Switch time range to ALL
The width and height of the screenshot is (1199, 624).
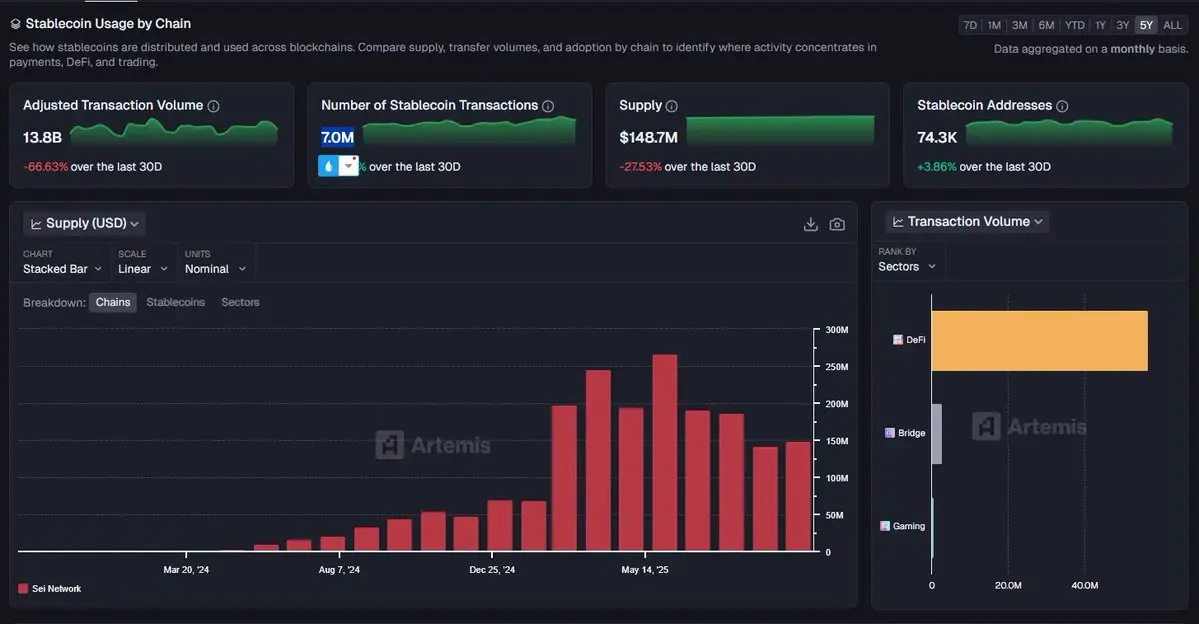[1172, 25]
